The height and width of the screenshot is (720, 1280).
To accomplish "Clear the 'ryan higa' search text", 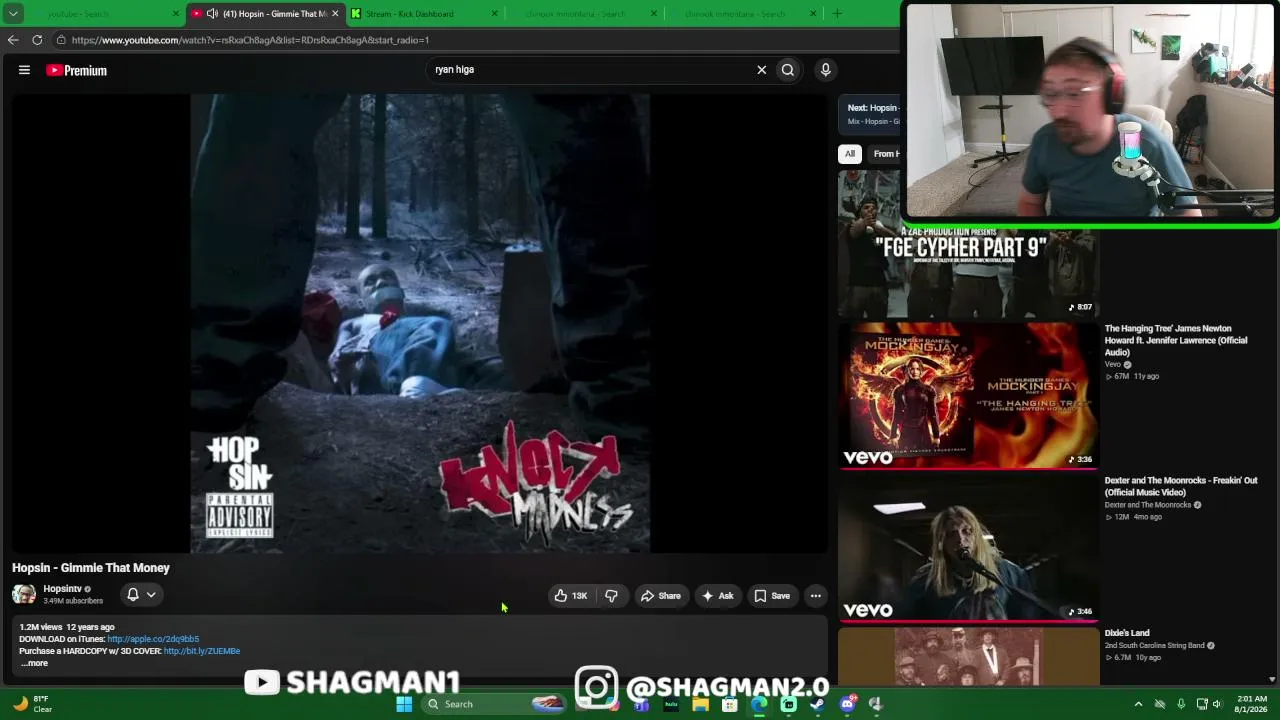I will tap(761, 70).
